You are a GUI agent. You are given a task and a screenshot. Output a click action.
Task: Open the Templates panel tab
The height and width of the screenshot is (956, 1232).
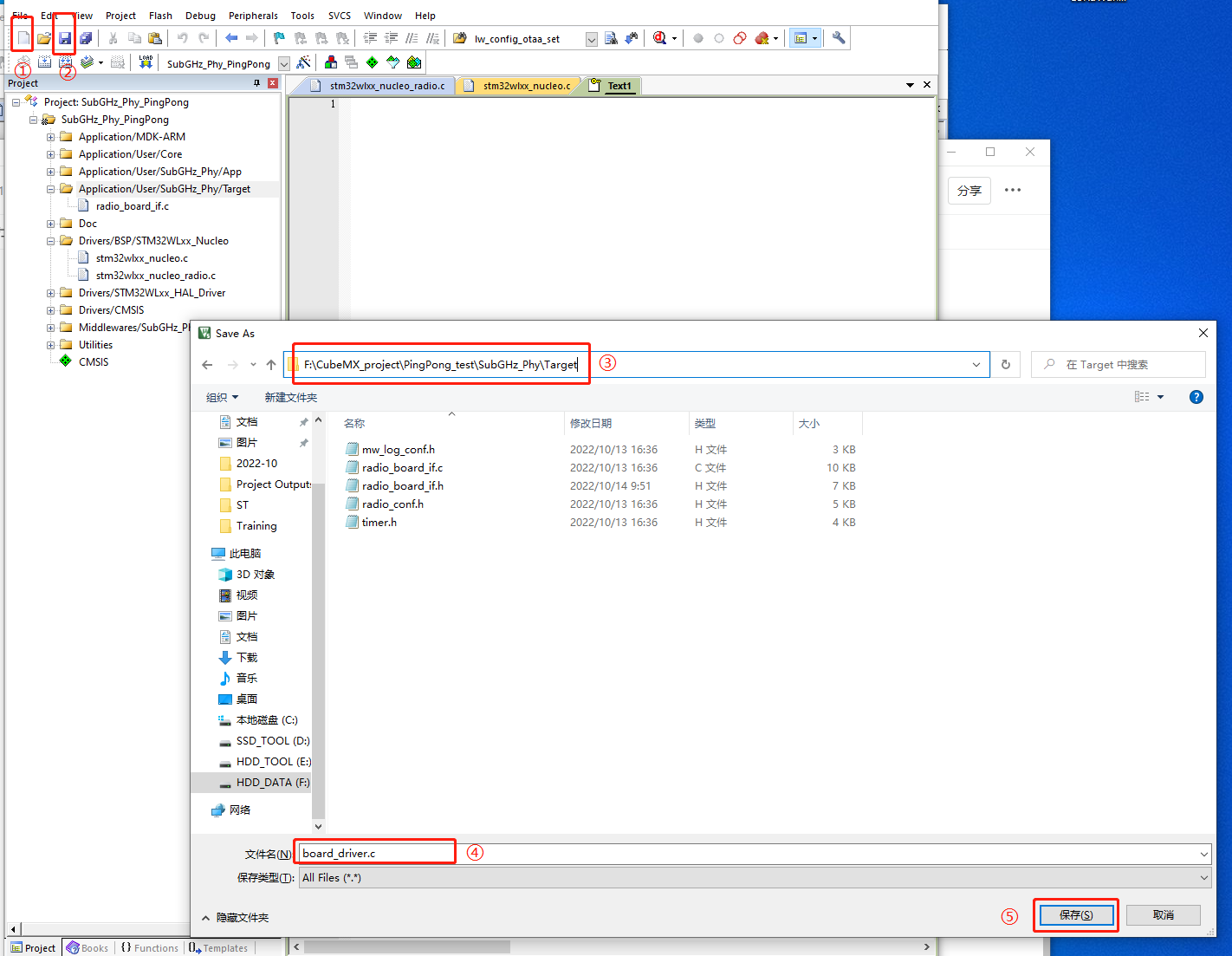tap(218, 947)
